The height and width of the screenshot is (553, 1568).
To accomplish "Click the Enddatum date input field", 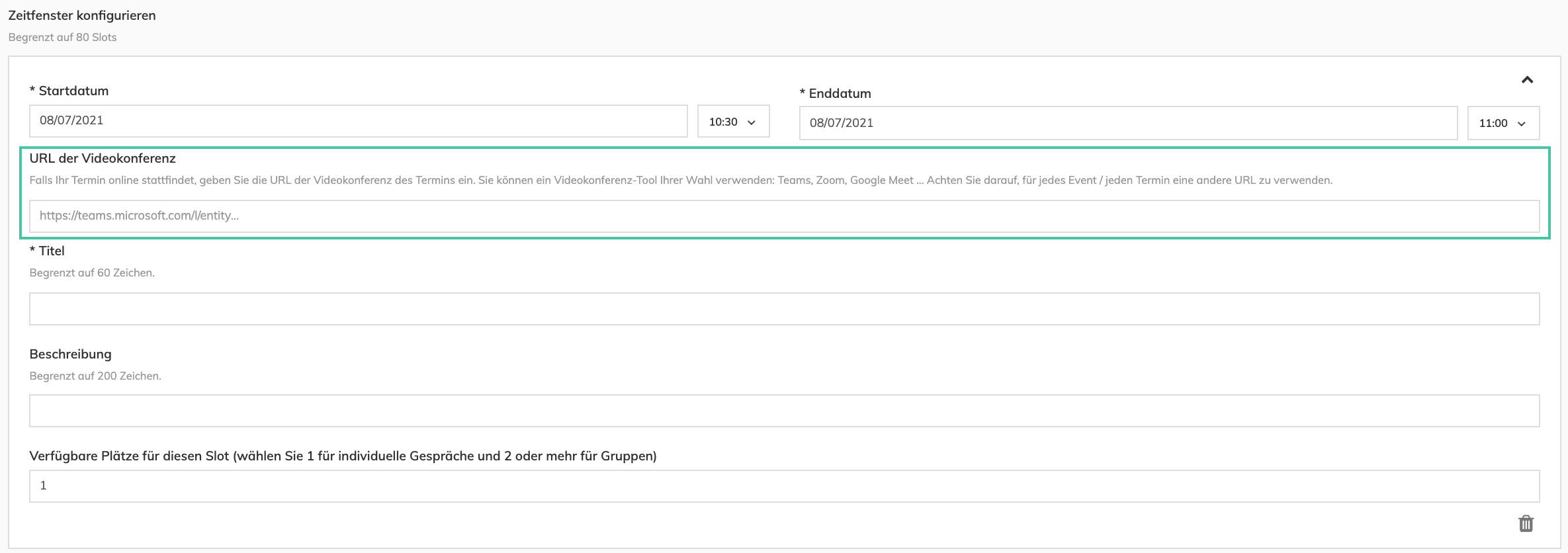I will [1128, 123].
